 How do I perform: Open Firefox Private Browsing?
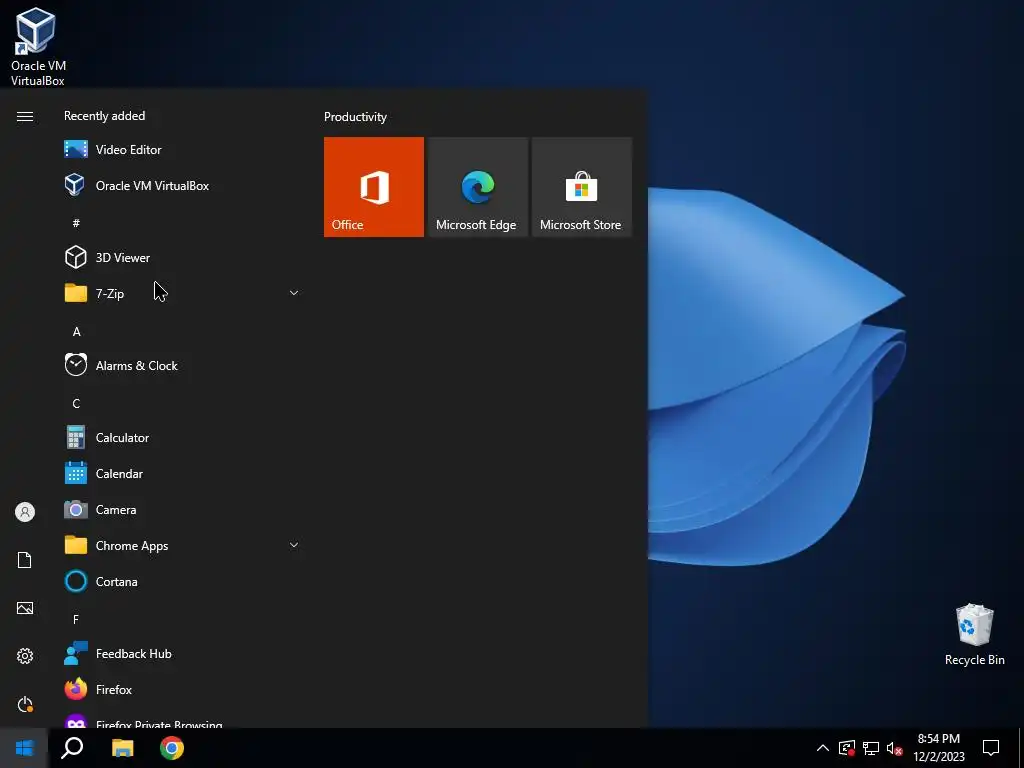point(183,720)
